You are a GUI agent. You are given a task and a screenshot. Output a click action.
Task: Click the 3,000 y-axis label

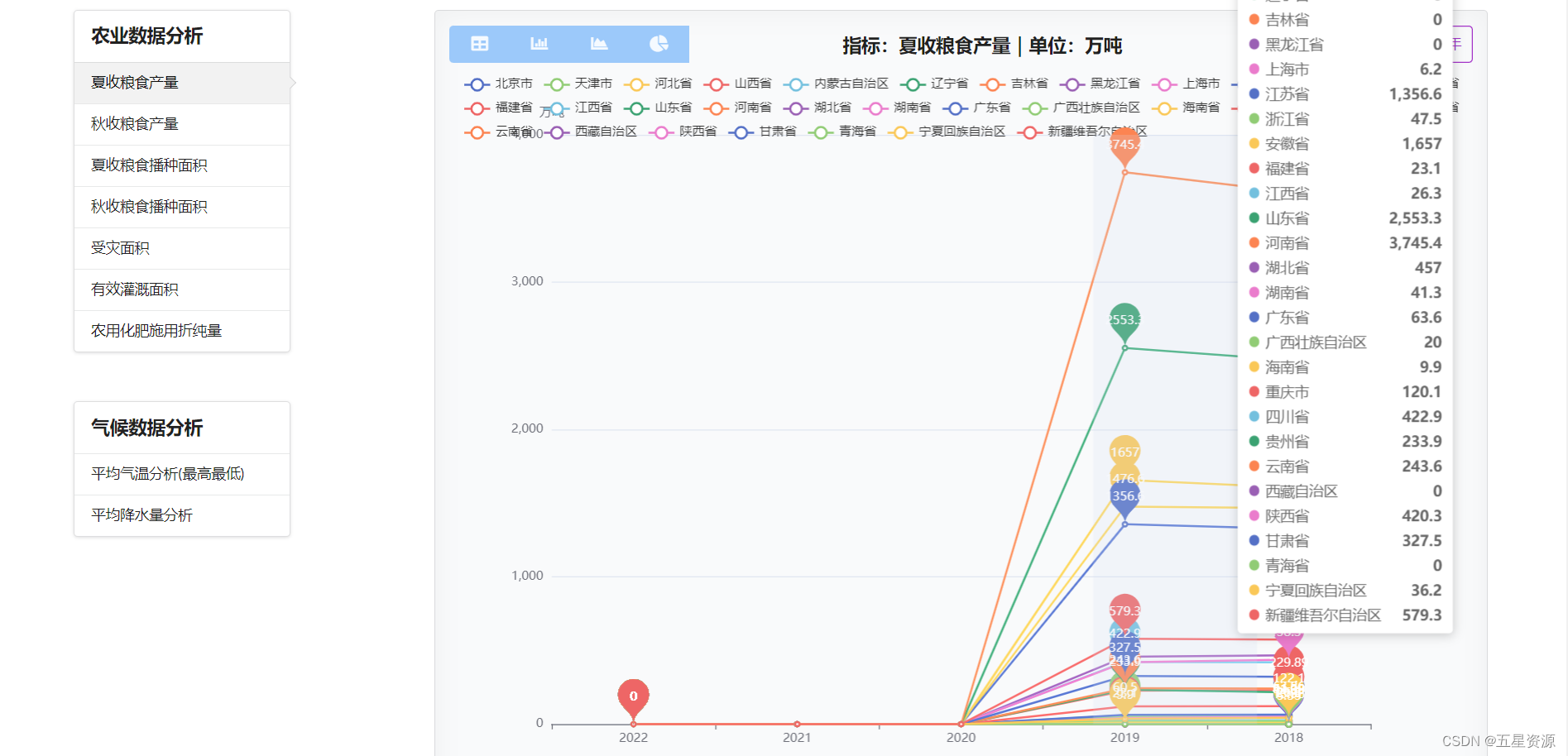[527, 281]
